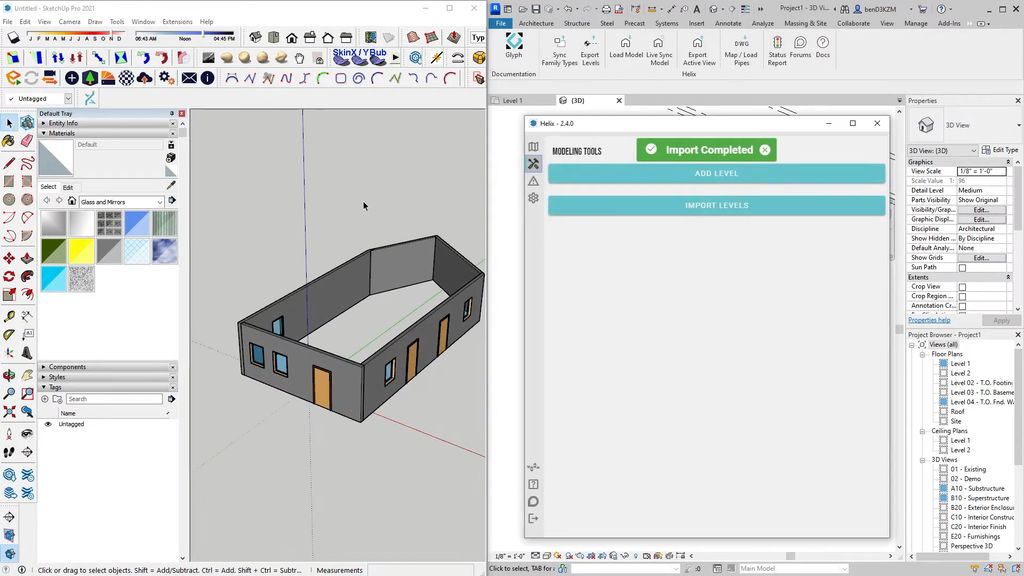Switch to the Level 1 view tab
This screenshot has width=1024, height=576.
(x=512, y=101)
